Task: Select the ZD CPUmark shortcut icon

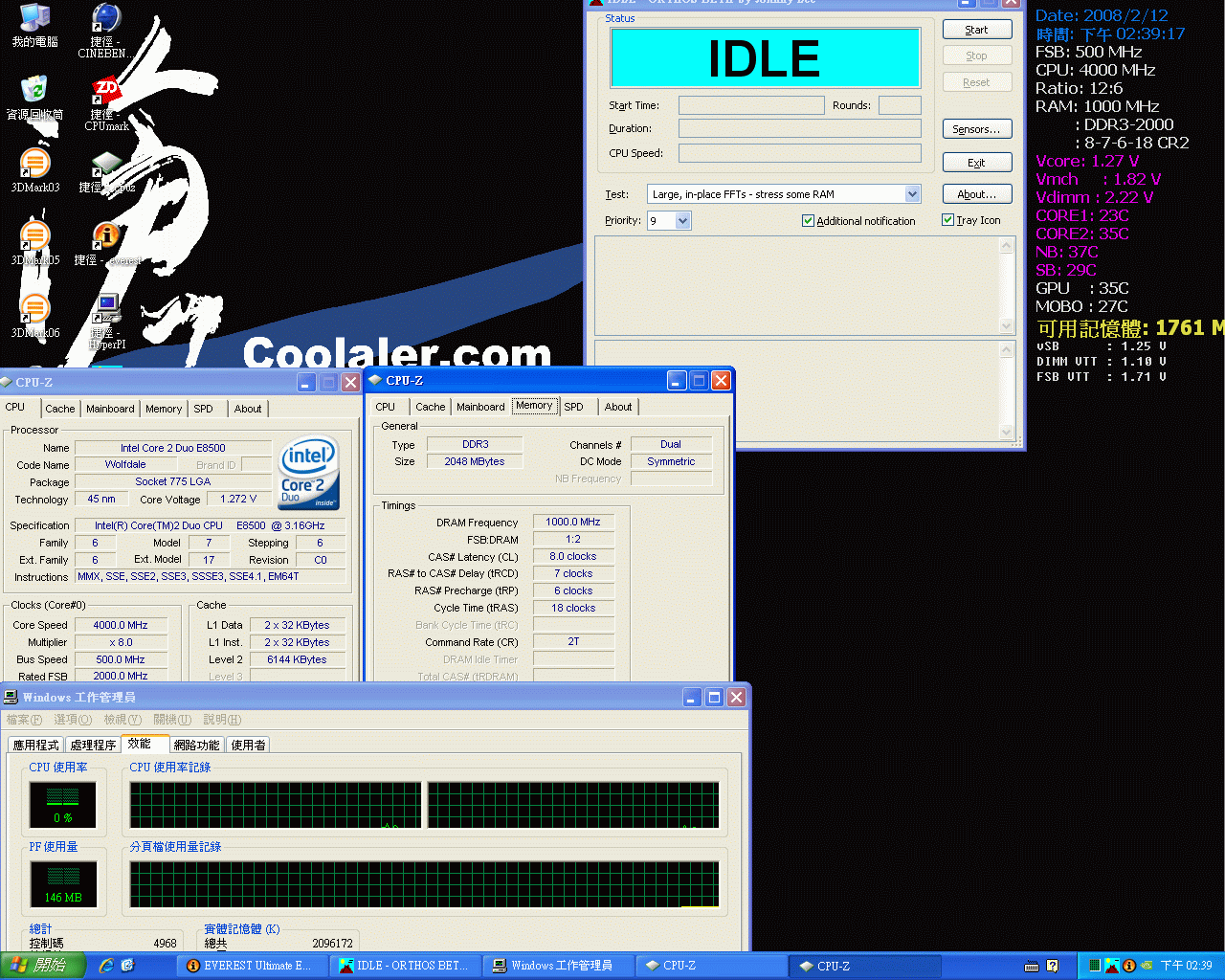Action: [x=106, y=103]
